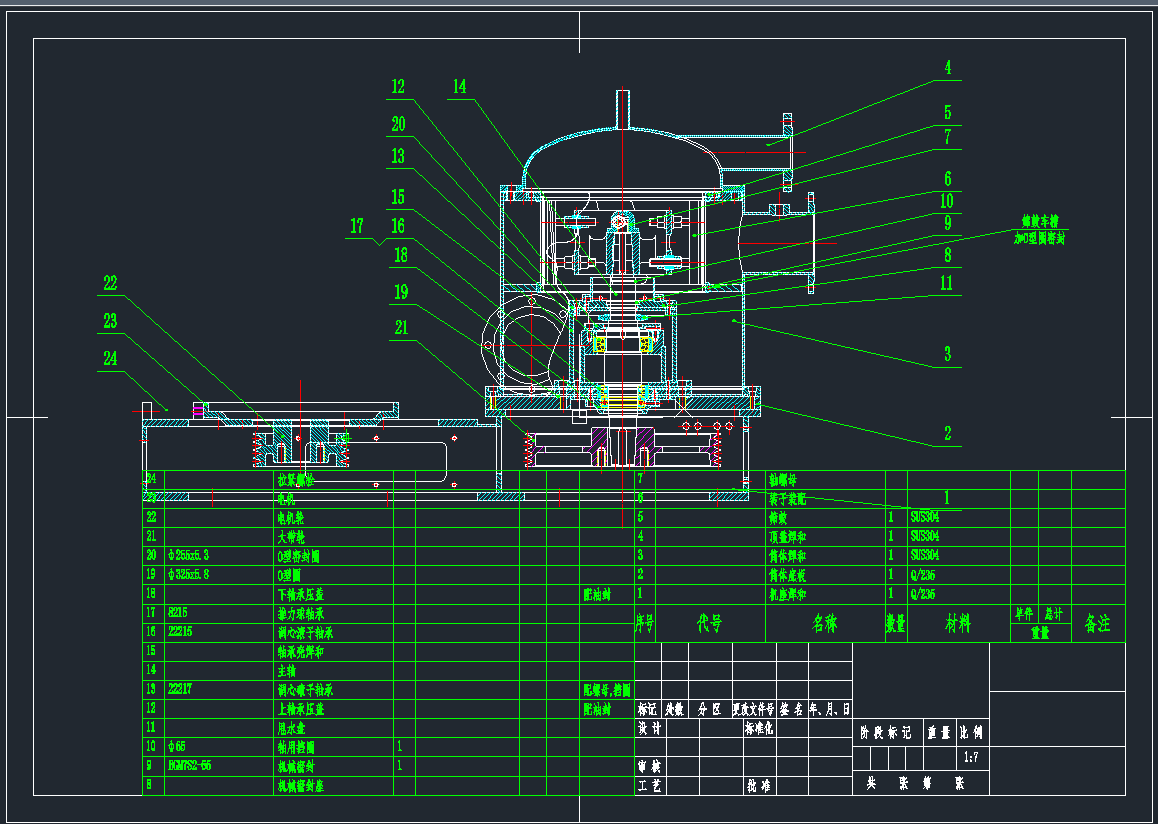Image resolution: width=1158 pixels, height=824 pixels.
Task: Select the 8215 bearing code cell
Action: (179, 613)
